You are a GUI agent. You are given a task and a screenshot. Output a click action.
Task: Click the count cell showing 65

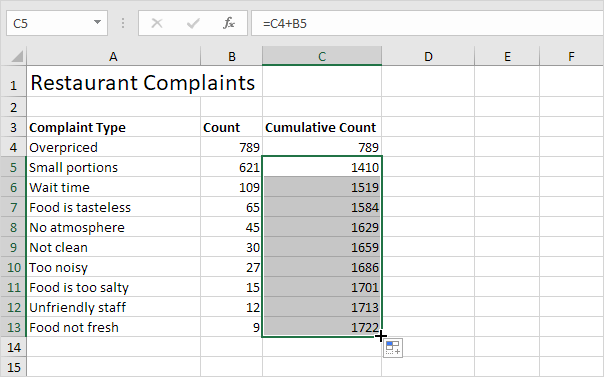232,207
